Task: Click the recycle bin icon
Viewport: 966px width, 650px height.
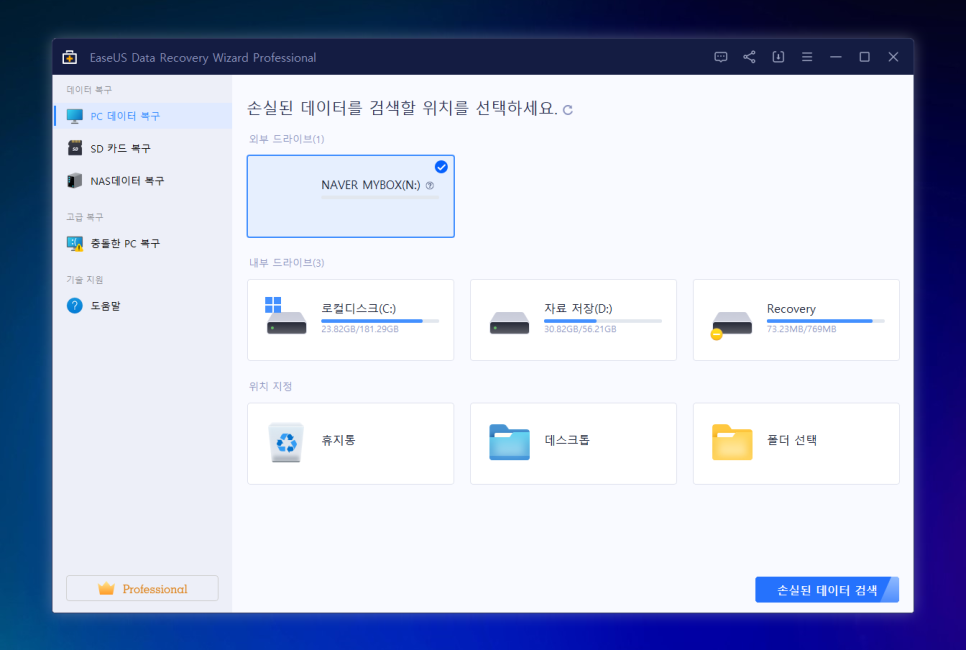Action: (286, 442)
